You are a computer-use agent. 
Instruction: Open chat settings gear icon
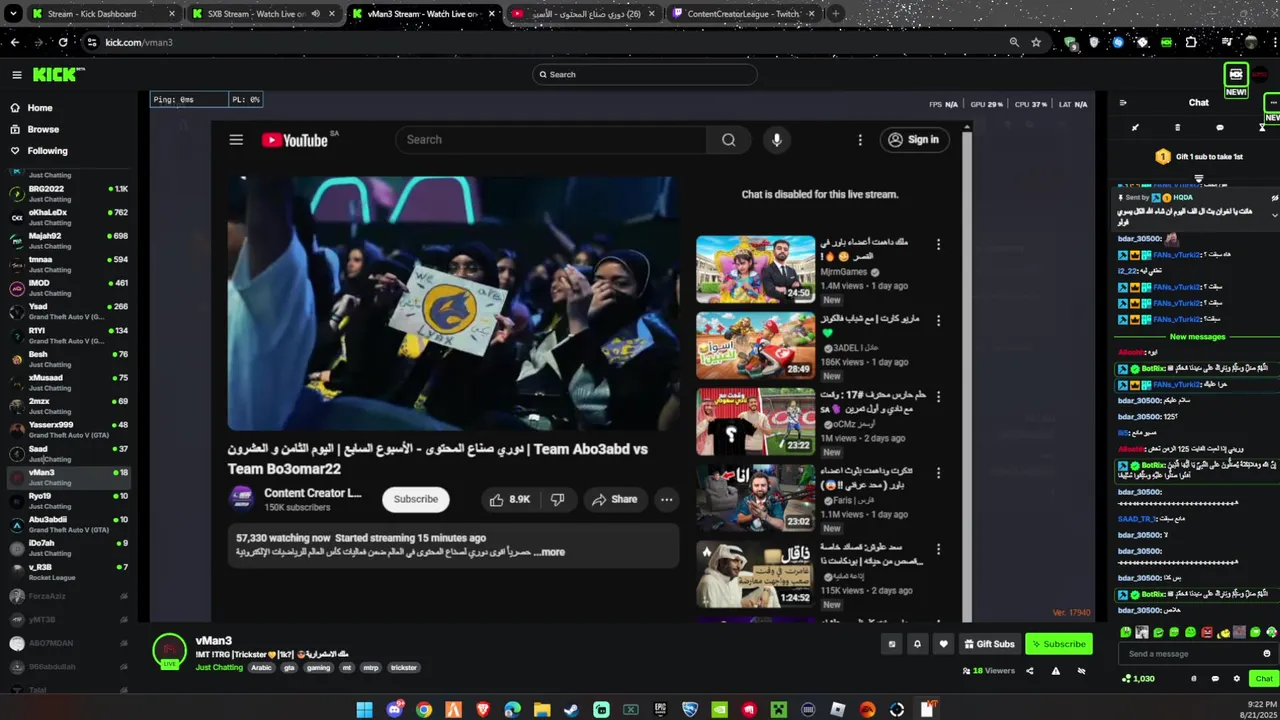tap(1237, 679)
